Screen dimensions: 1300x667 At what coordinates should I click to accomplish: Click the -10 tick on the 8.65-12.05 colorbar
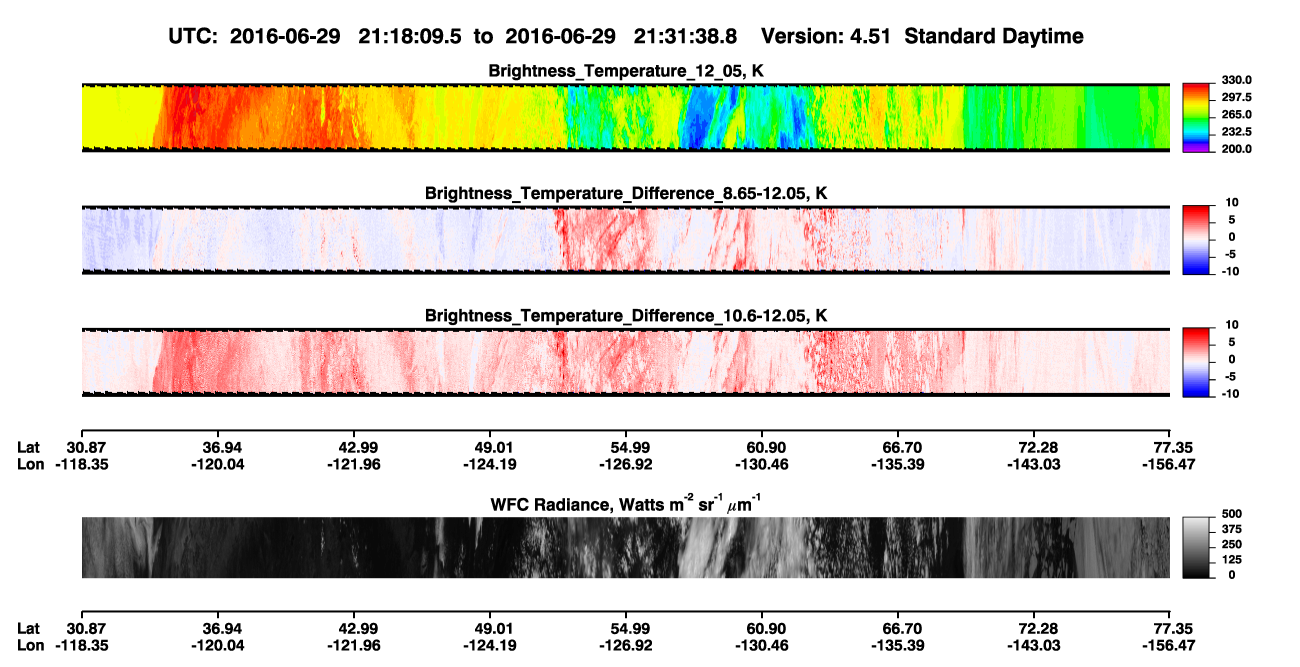coord(1230,272)
